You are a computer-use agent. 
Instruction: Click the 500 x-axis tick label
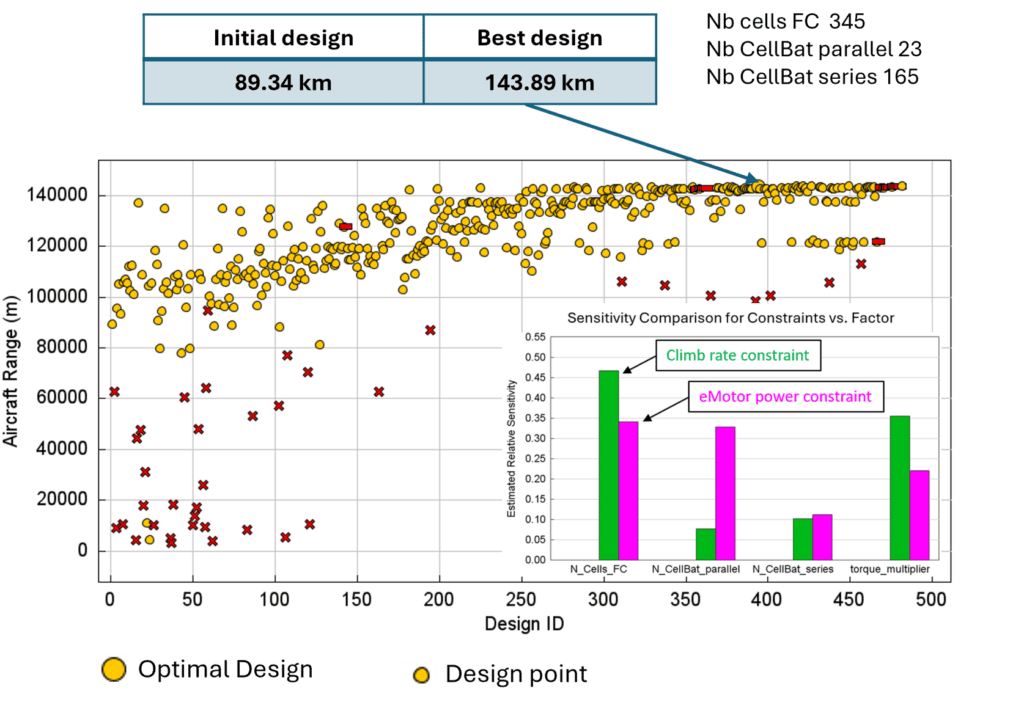[x=931, y=599]
